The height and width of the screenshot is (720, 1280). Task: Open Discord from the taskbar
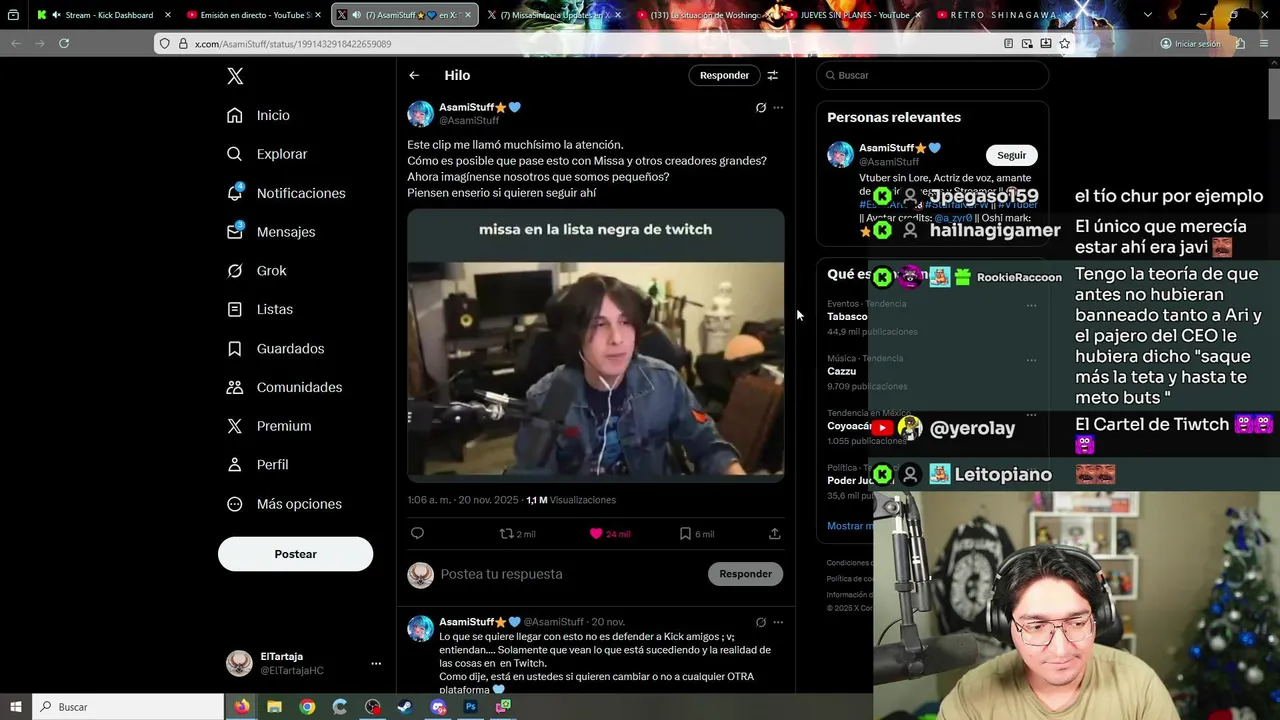(x=438, y=707)
